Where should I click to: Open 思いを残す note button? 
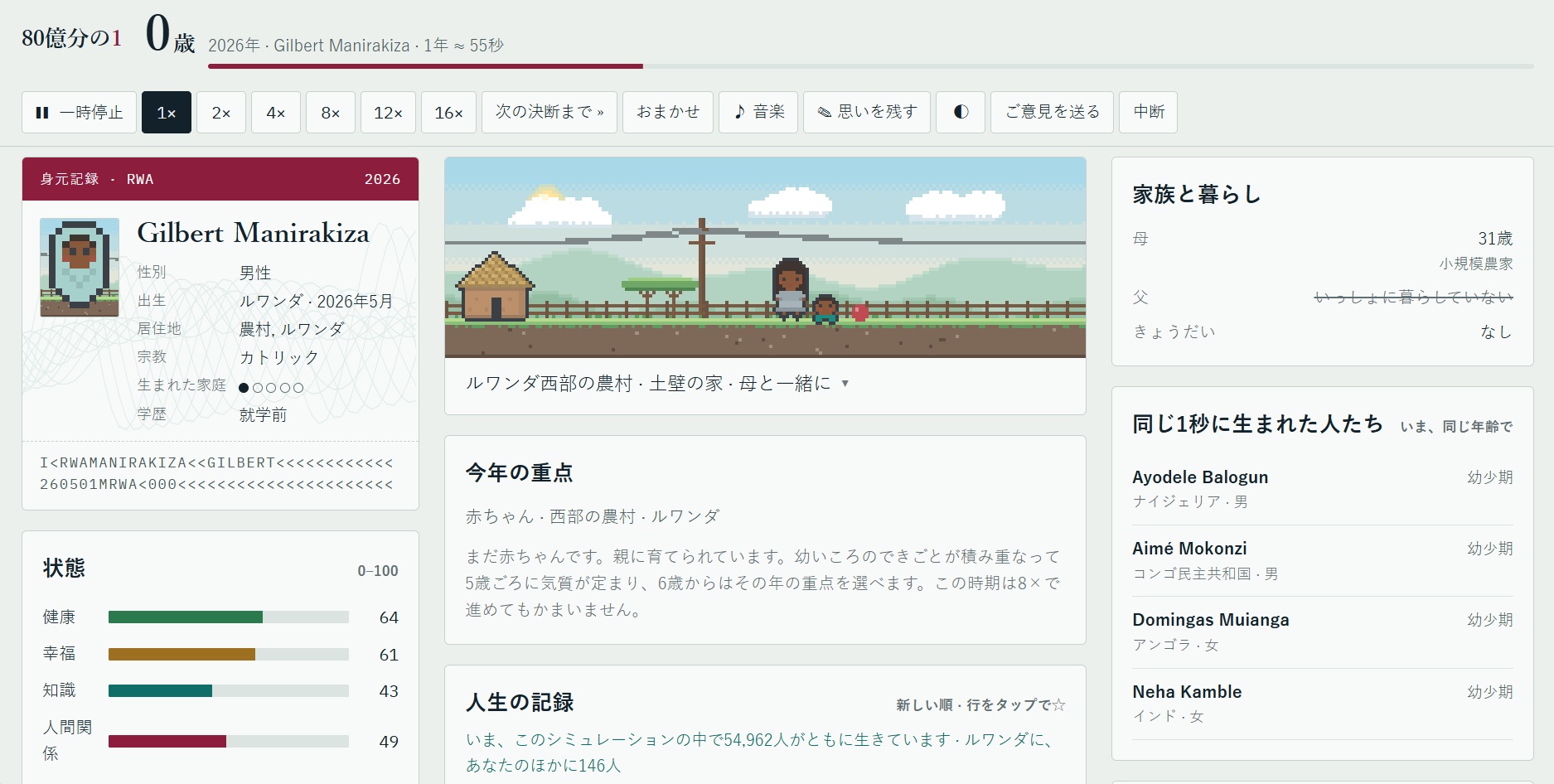pyautogui.click(x=867, y=112)
